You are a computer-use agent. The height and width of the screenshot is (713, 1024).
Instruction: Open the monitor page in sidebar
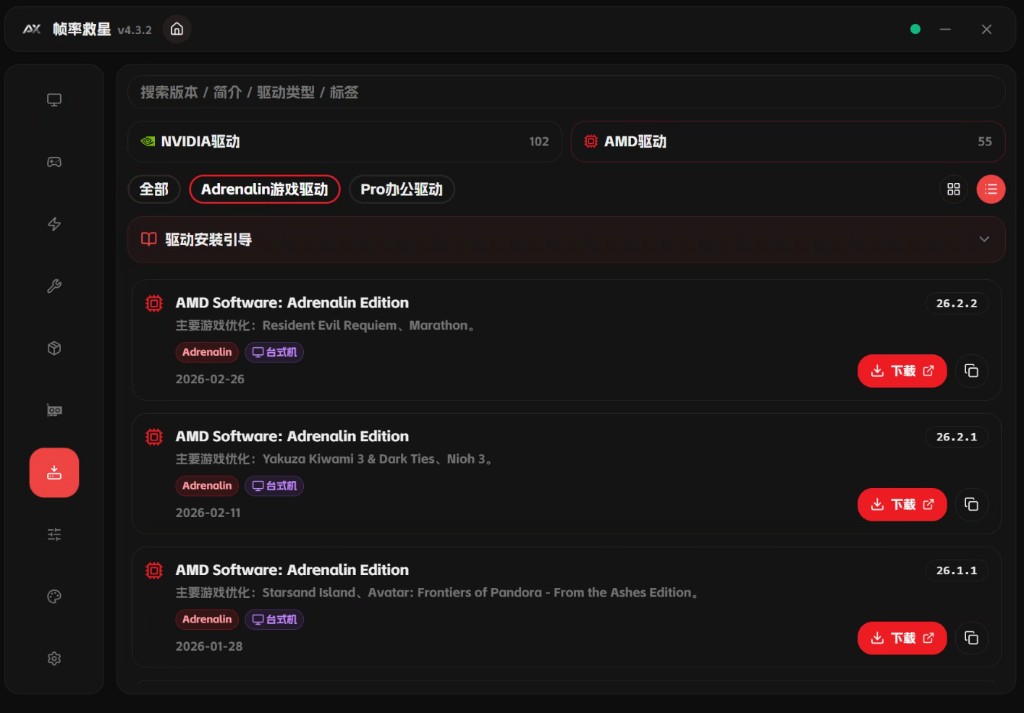pyautogui.click(x=54, y=100)
